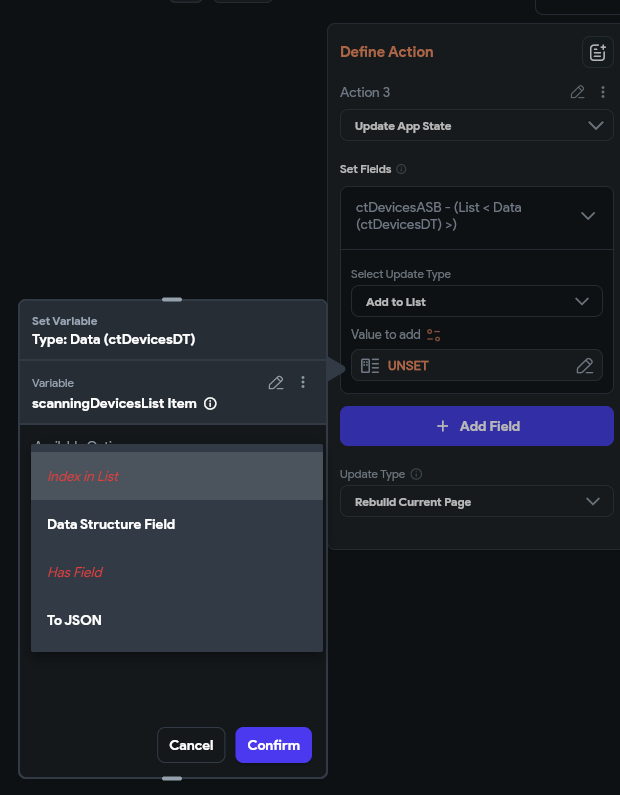
Task: Click the notes icon beside Define Action
Action: pos(597,53)
